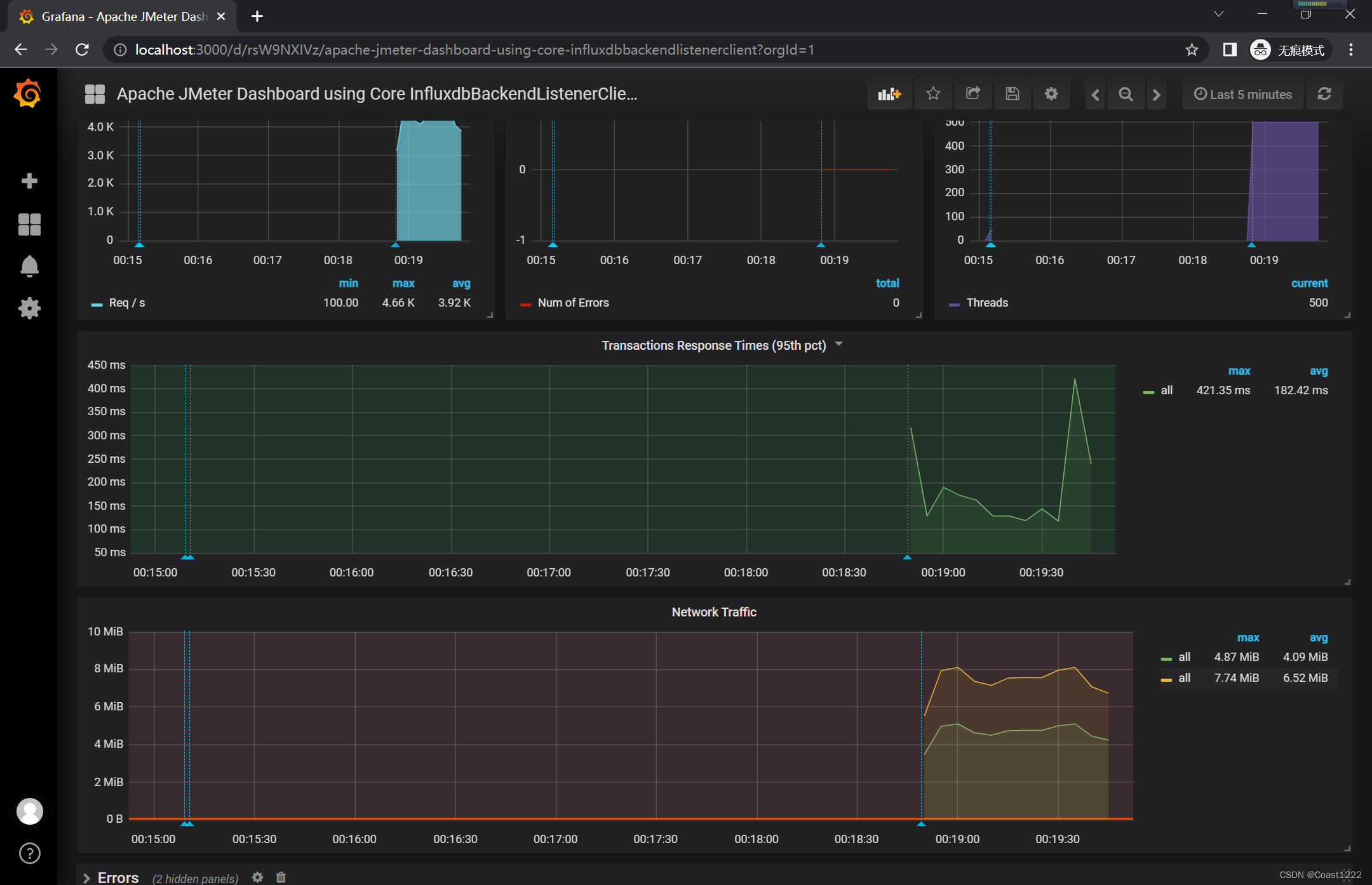Click the dashboard title text
Viewport: 1372px width, 885px height.
377,94
